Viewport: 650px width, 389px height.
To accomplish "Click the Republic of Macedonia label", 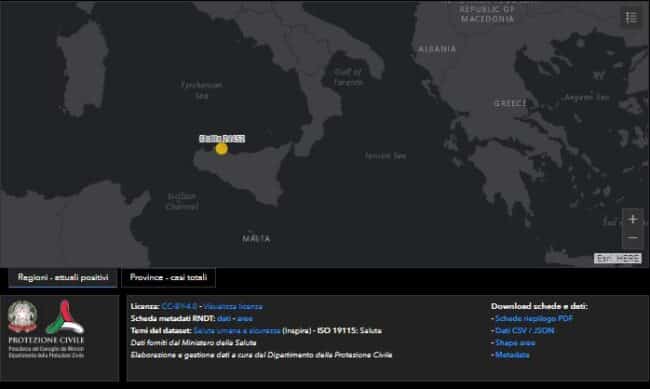I will click(488, 14).
